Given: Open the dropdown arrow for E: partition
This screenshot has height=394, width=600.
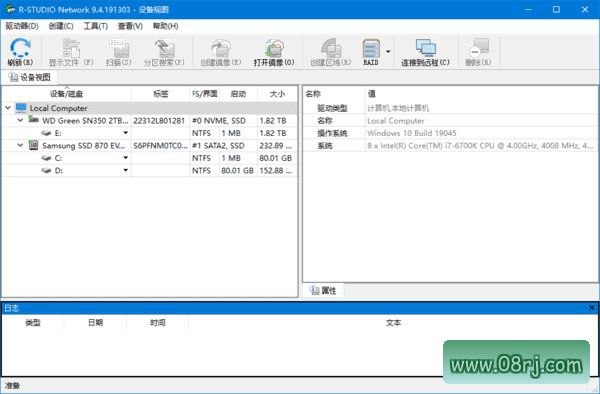Looking at the screenshot, I should pyautogui.click(x=126, y=133).
